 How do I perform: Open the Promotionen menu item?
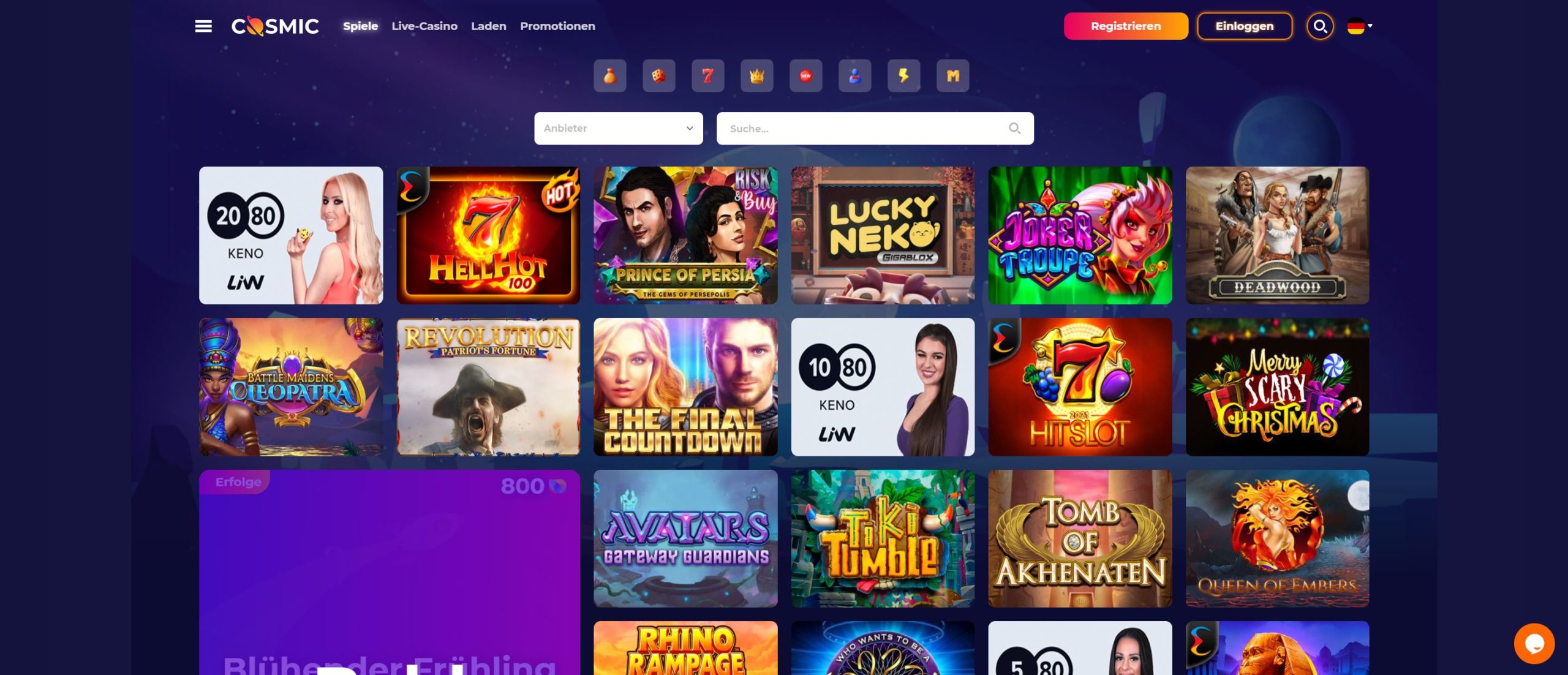coord(557,26)
